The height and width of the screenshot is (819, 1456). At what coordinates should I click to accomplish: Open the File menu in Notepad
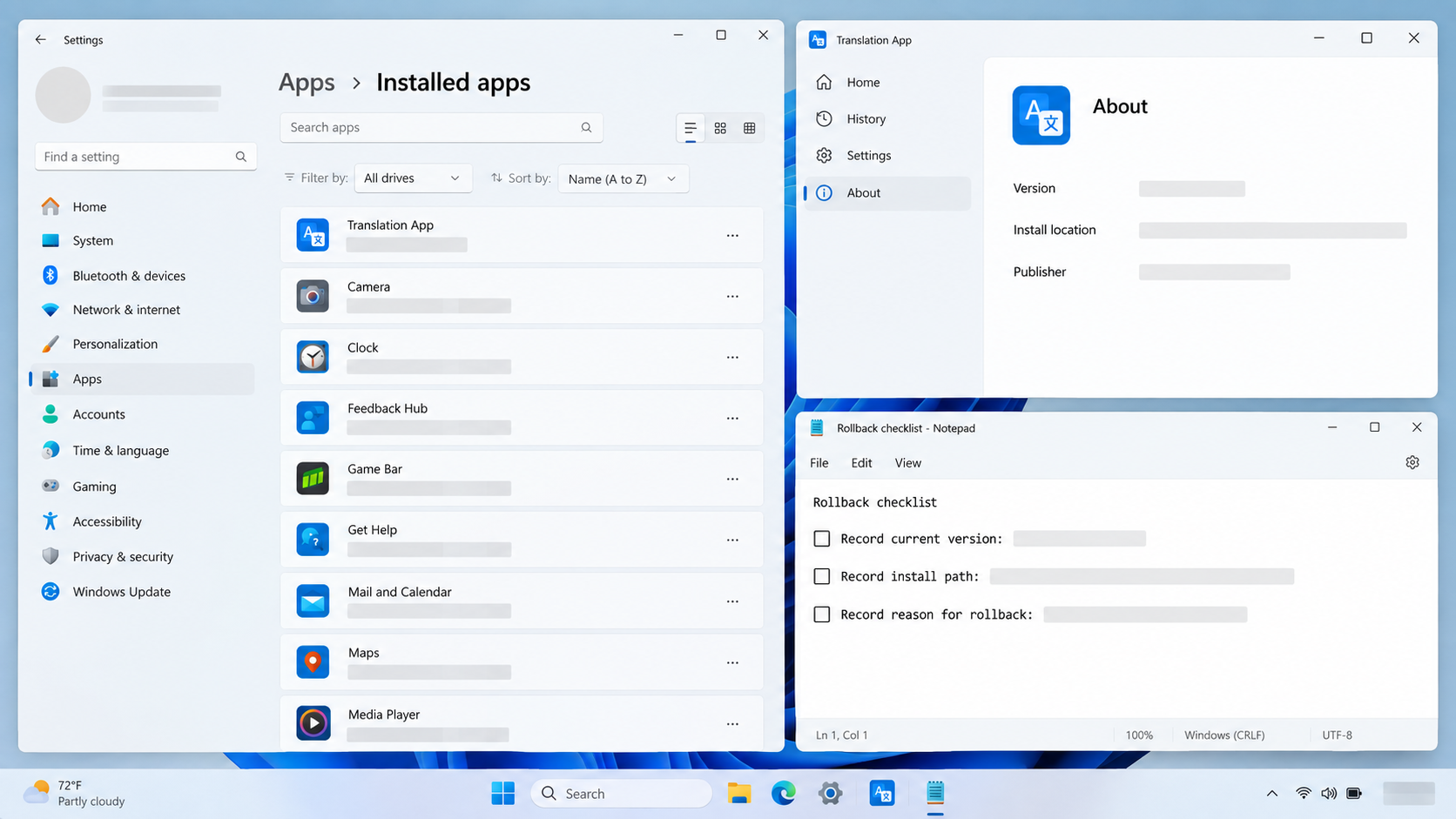819,463
